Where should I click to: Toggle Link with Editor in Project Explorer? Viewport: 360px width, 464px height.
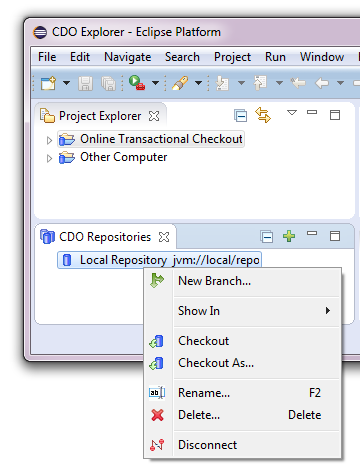click(263, 115)
